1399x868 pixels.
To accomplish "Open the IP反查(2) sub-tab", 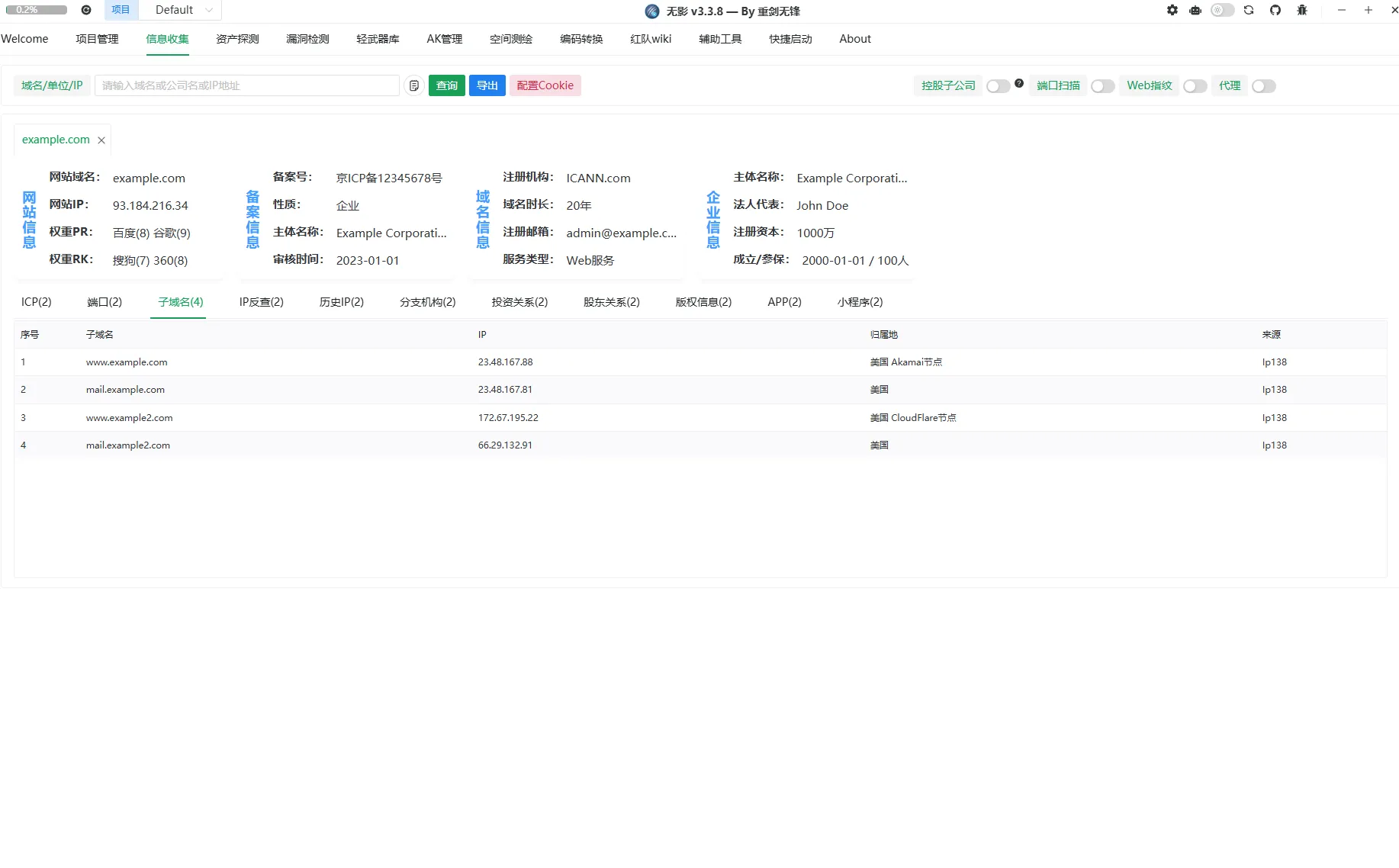I will coord(262,302).
